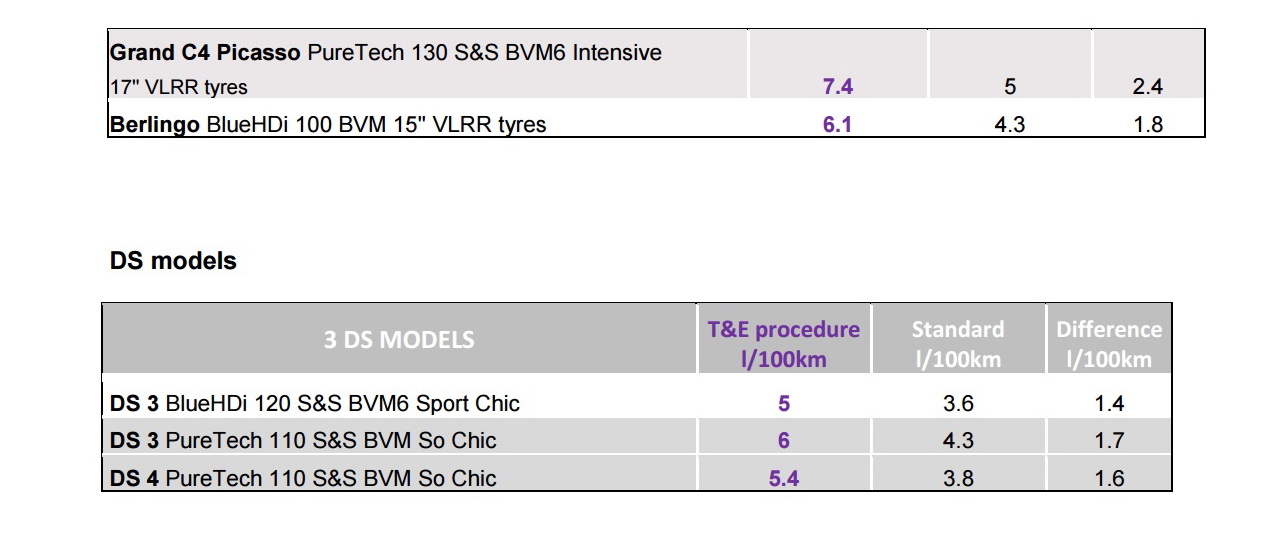Select the 1.8 difference for Berlingo
The height and width of the screenshot is (544, 1272).
pos(1147,125)
